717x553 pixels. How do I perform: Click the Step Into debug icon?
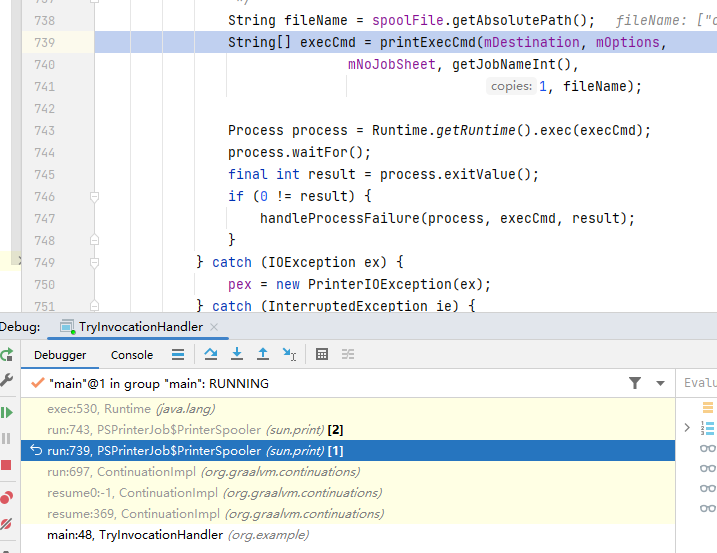[x=237, y=354]
